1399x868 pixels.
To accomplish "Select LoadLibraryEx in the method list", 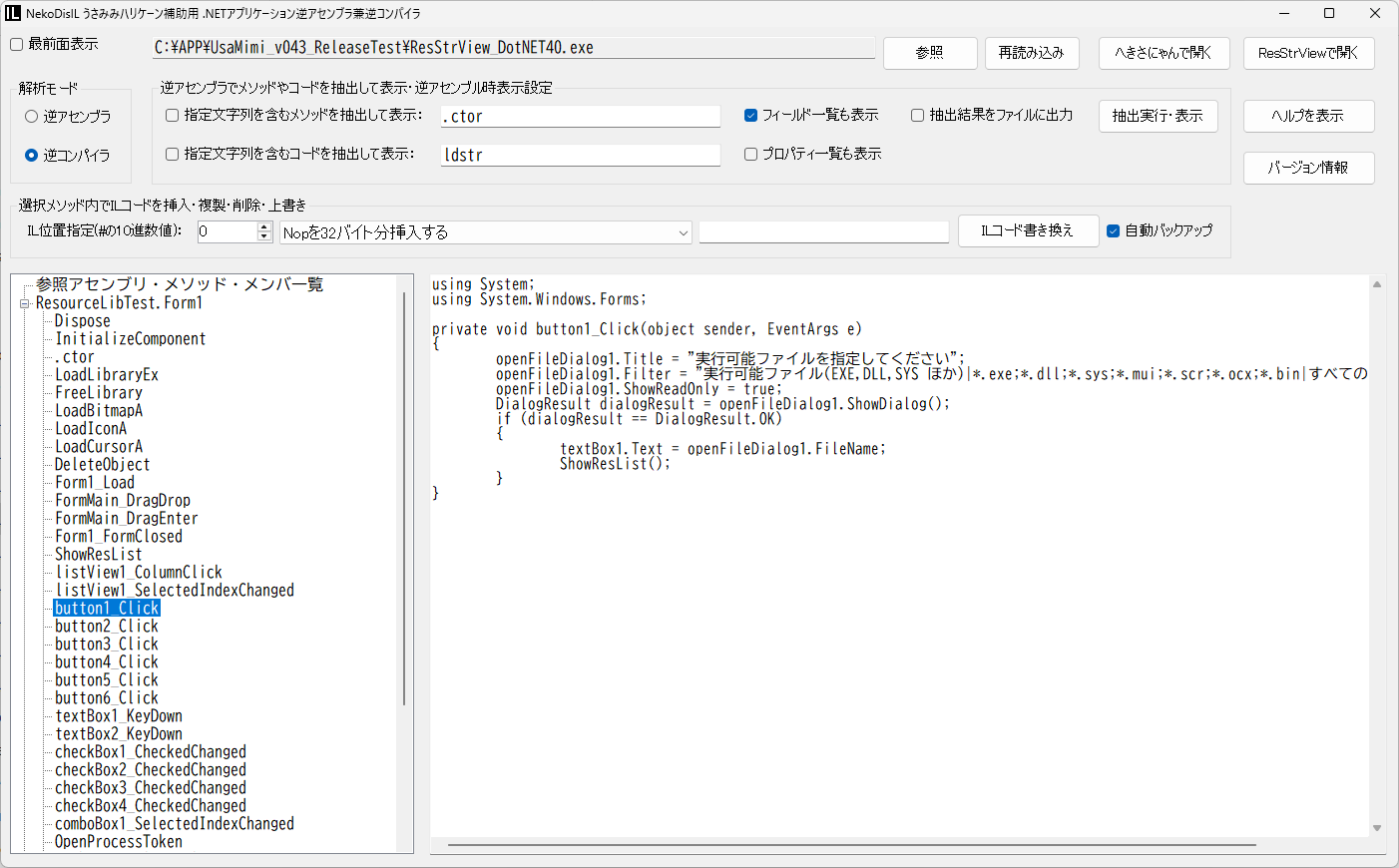I will click(107, 375).
